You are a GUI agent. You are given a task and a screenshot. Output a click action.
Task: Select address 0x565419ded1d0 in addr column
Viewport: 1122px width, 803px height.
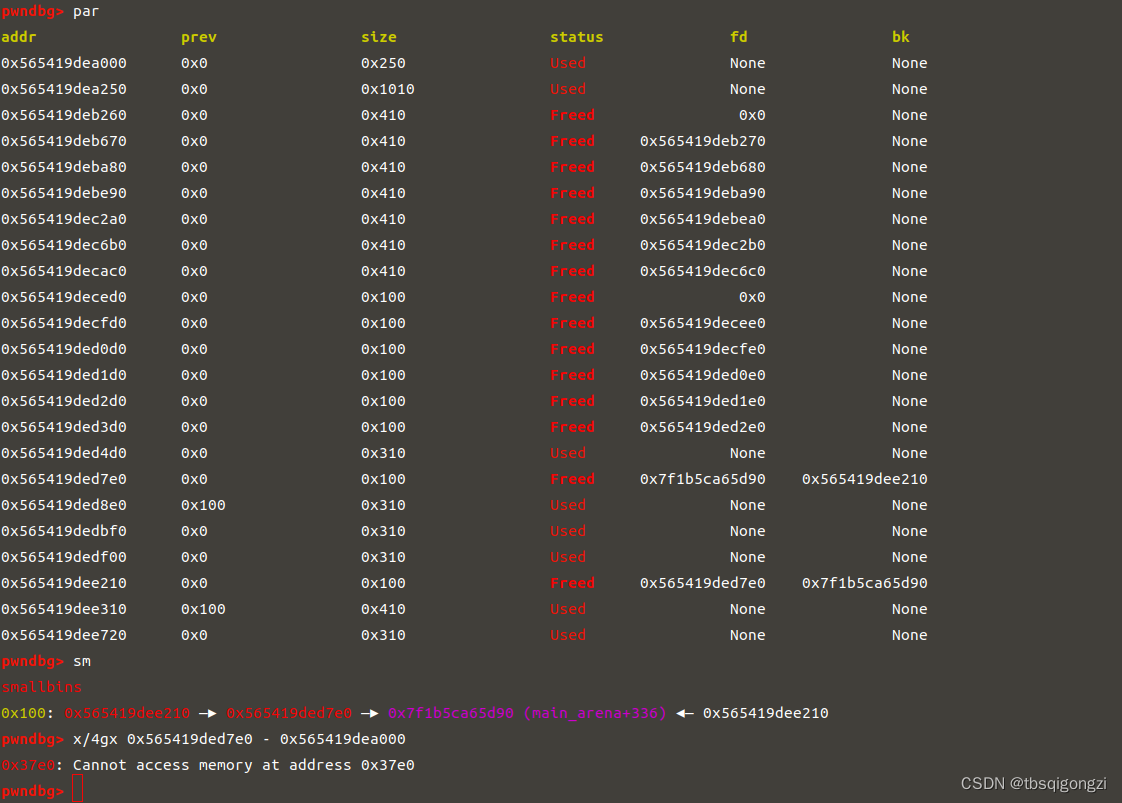coord(64,375)
